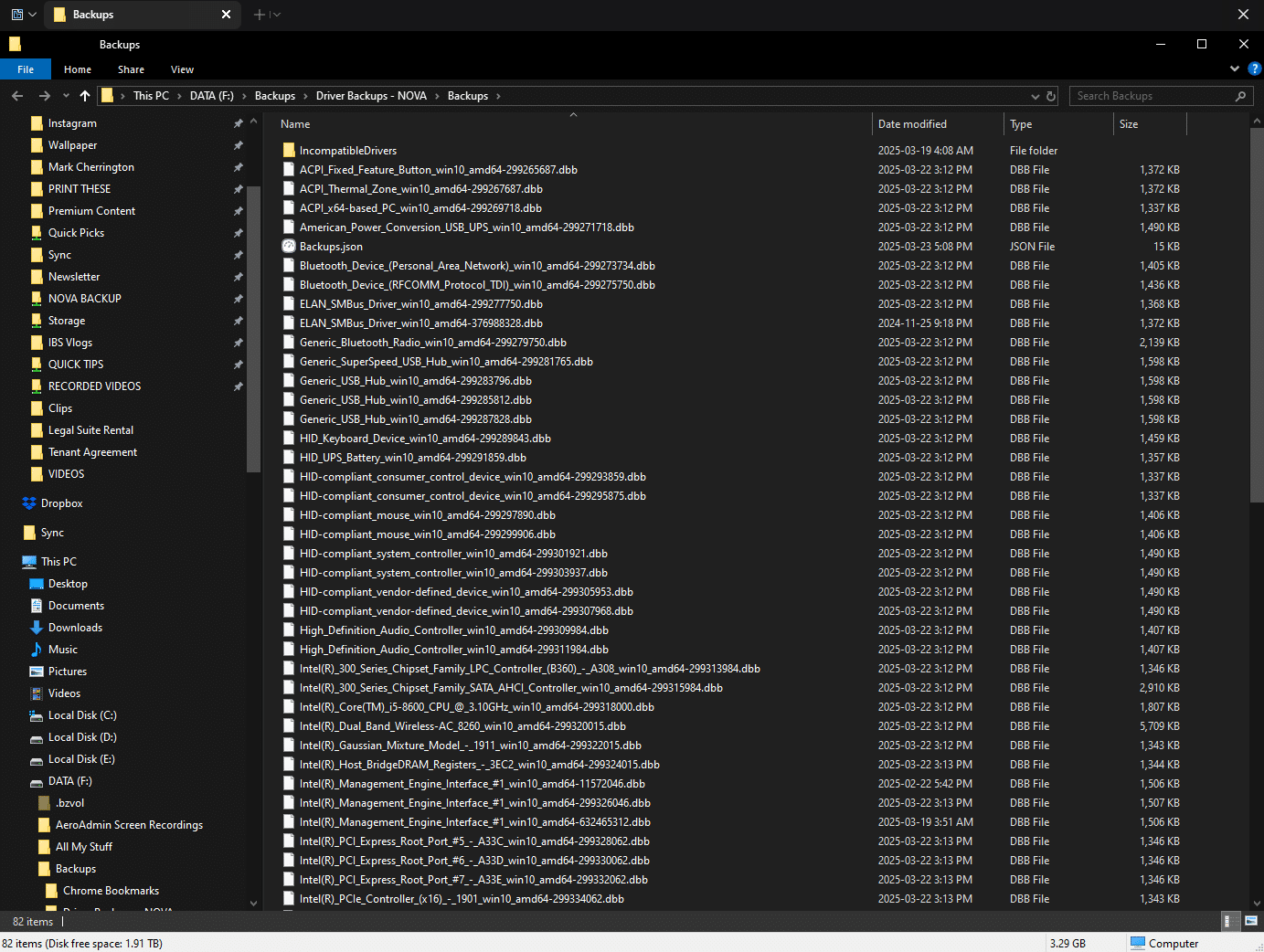Screen dimensions: 1264x952
Task: Open the previous locations dropdown in address bar
Action: pos(1034,95)
